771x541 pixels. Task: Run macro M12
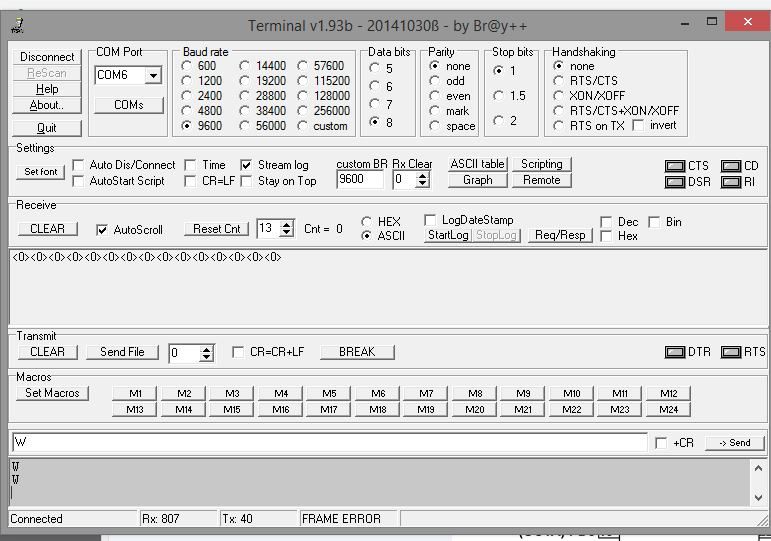[x=669, y=393]
